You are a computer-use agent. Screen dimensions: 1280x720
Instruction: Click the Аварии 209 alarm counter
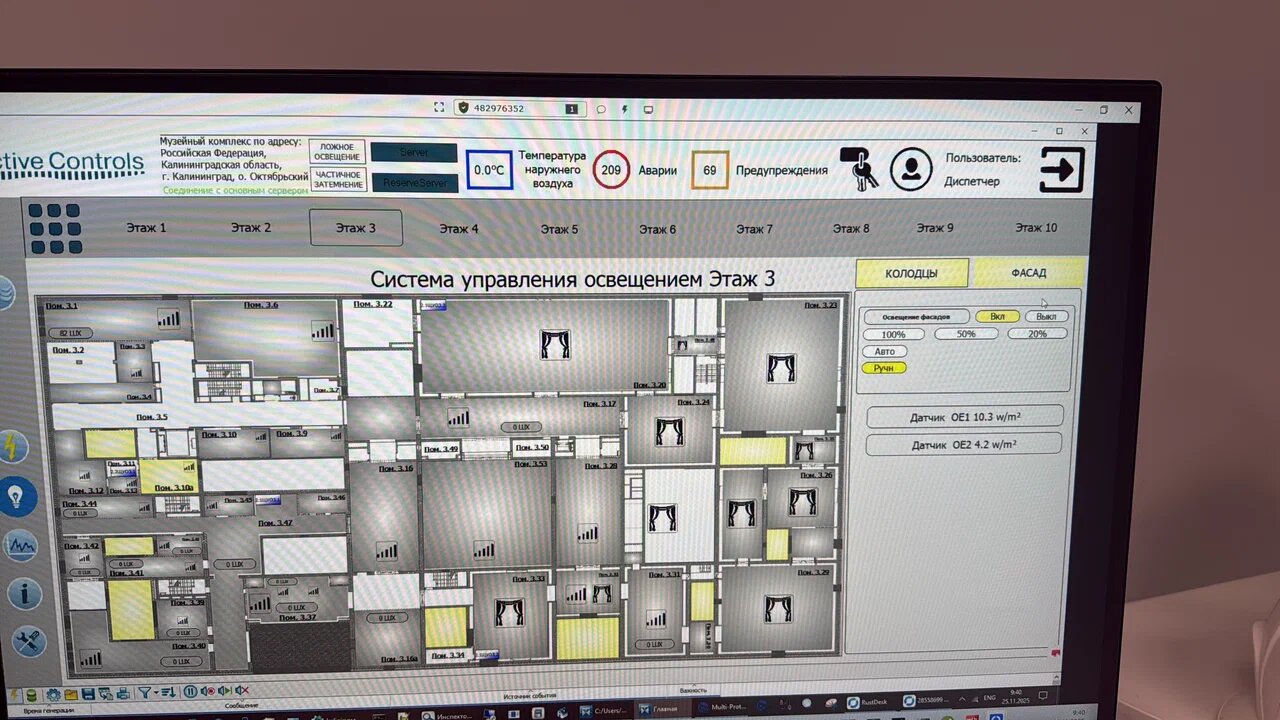point(611,170)
